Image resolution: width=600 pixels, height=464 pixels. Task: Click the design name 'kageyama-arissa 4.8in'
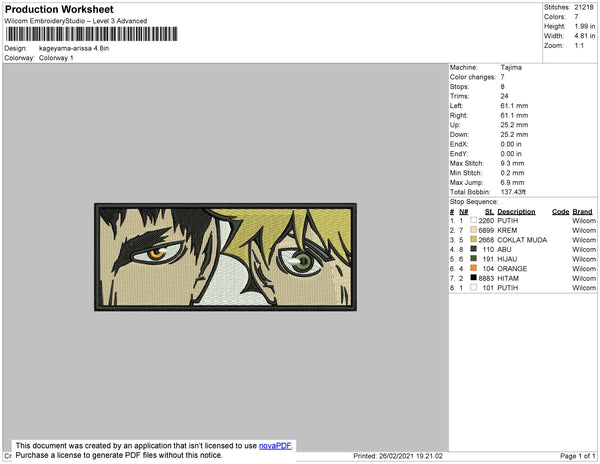point(74,49)
